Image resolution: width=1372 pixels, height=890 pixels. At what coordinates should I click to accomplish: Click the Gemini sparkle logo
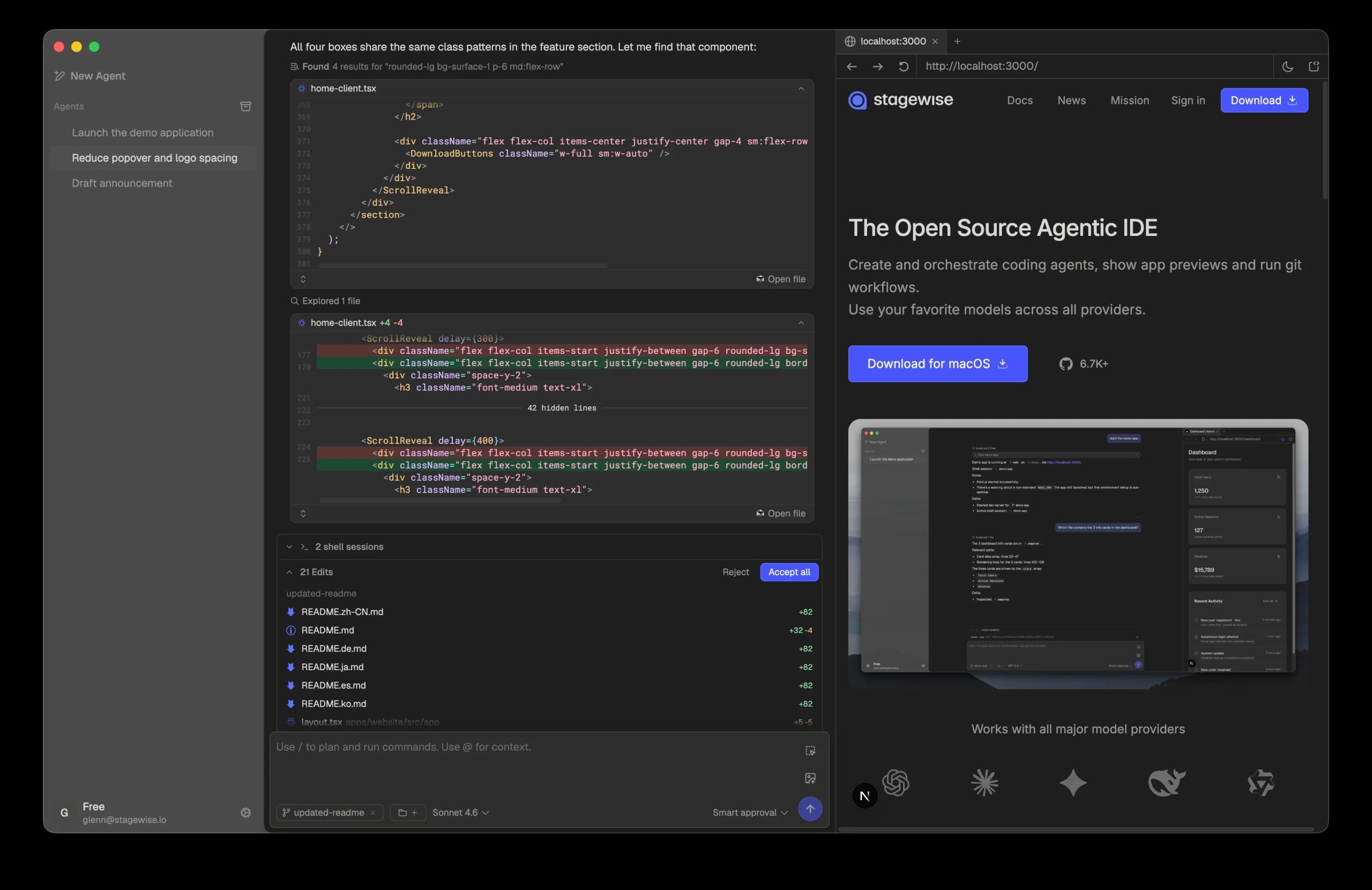click(x=1073, y=783)
